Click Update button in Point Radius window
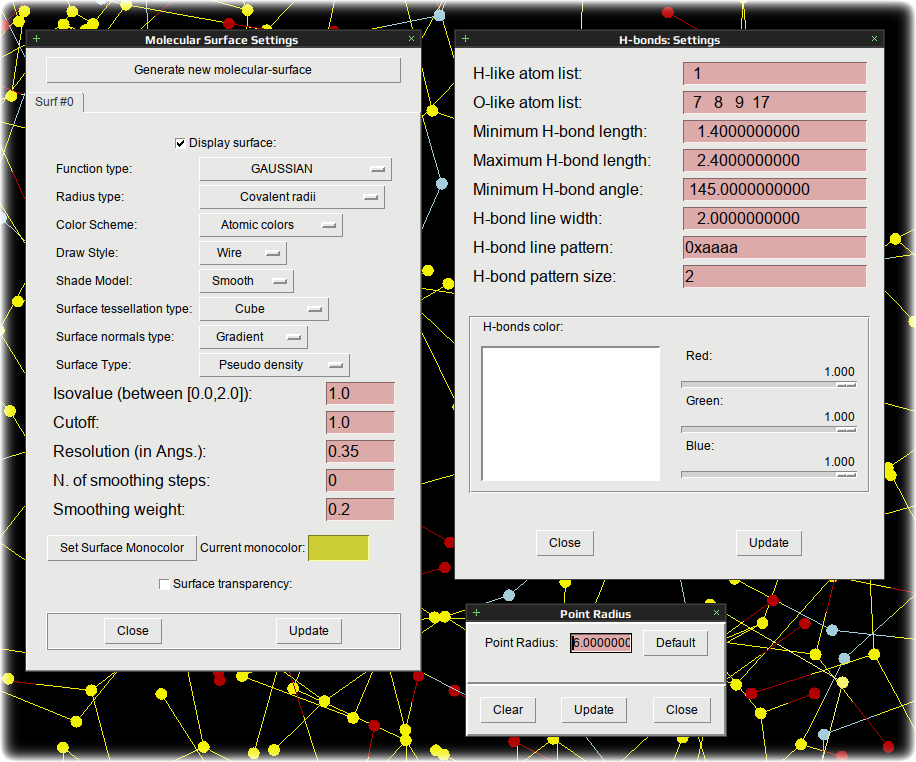Image resolution: width=916 pixels, height=762 pixels. [594, 710]
